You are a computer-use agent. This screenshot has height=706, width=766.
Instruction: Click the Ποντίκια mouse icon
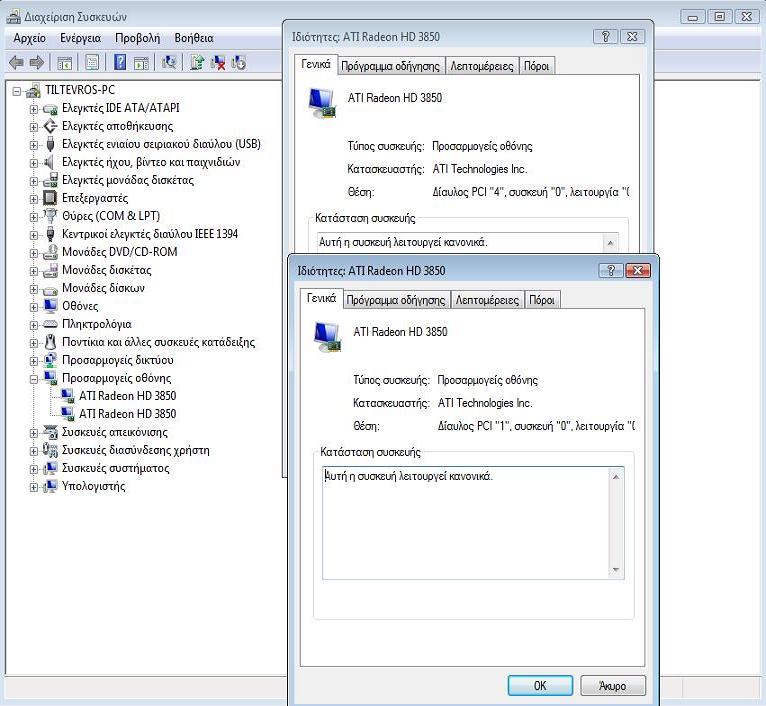point(50,342)
